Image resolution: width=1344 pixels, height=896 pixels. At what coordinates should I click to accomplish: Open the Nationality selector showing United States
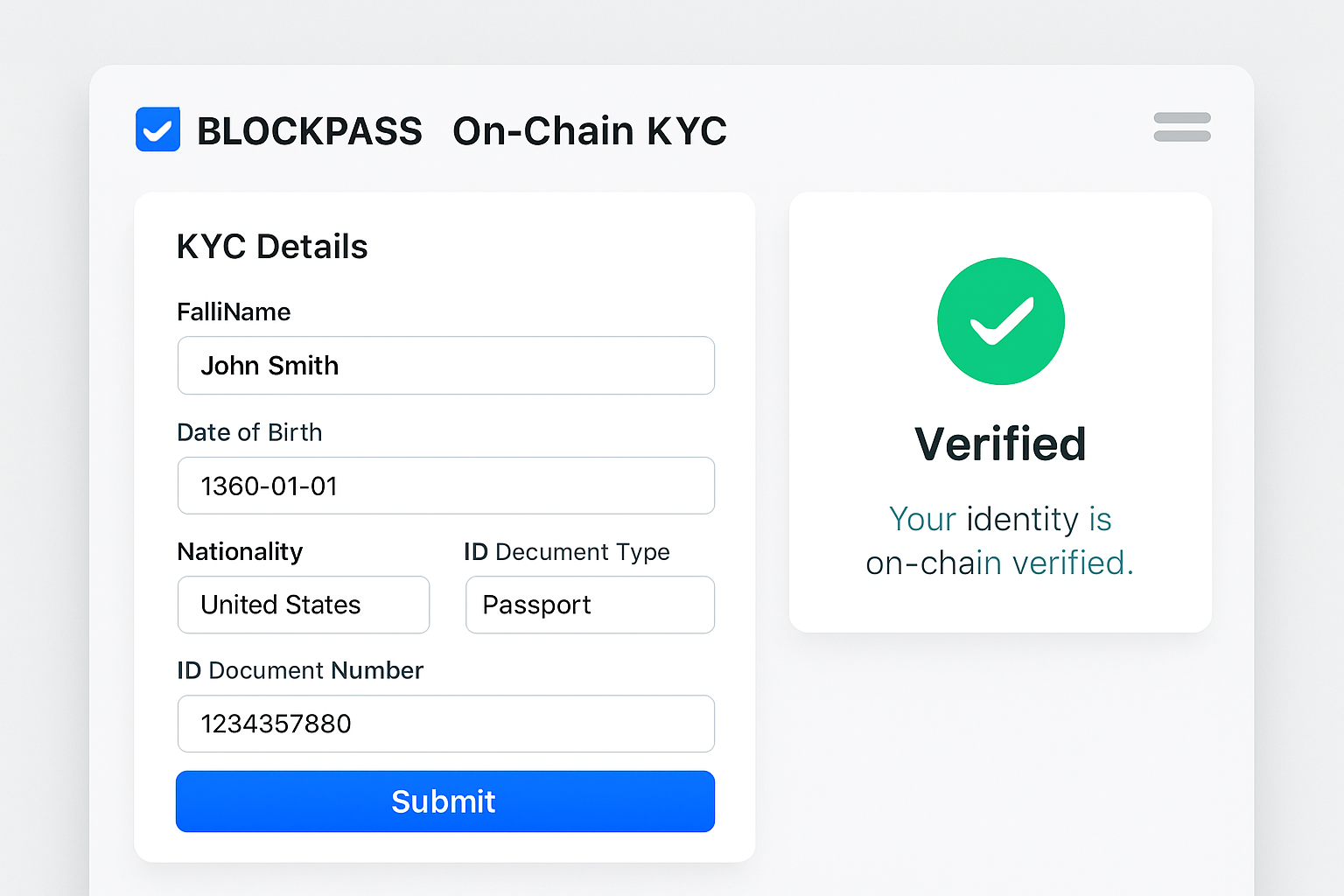click(303, 605)
